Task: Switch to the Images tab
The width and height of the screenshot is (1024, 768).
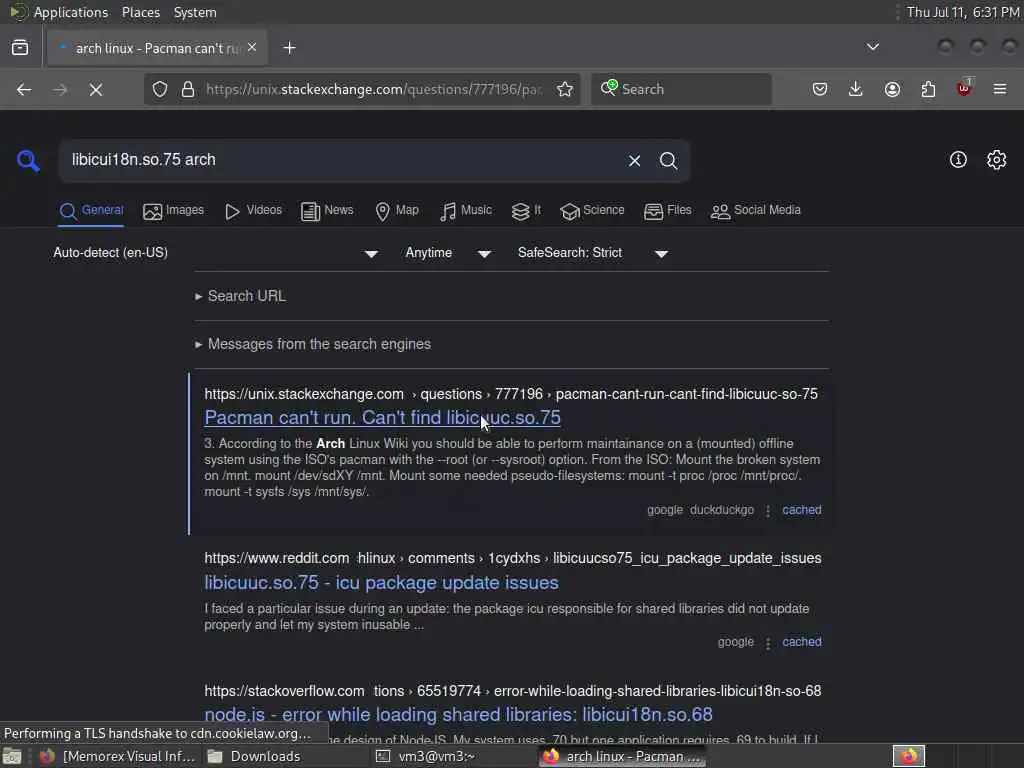Action: click(x=173, y=211)
